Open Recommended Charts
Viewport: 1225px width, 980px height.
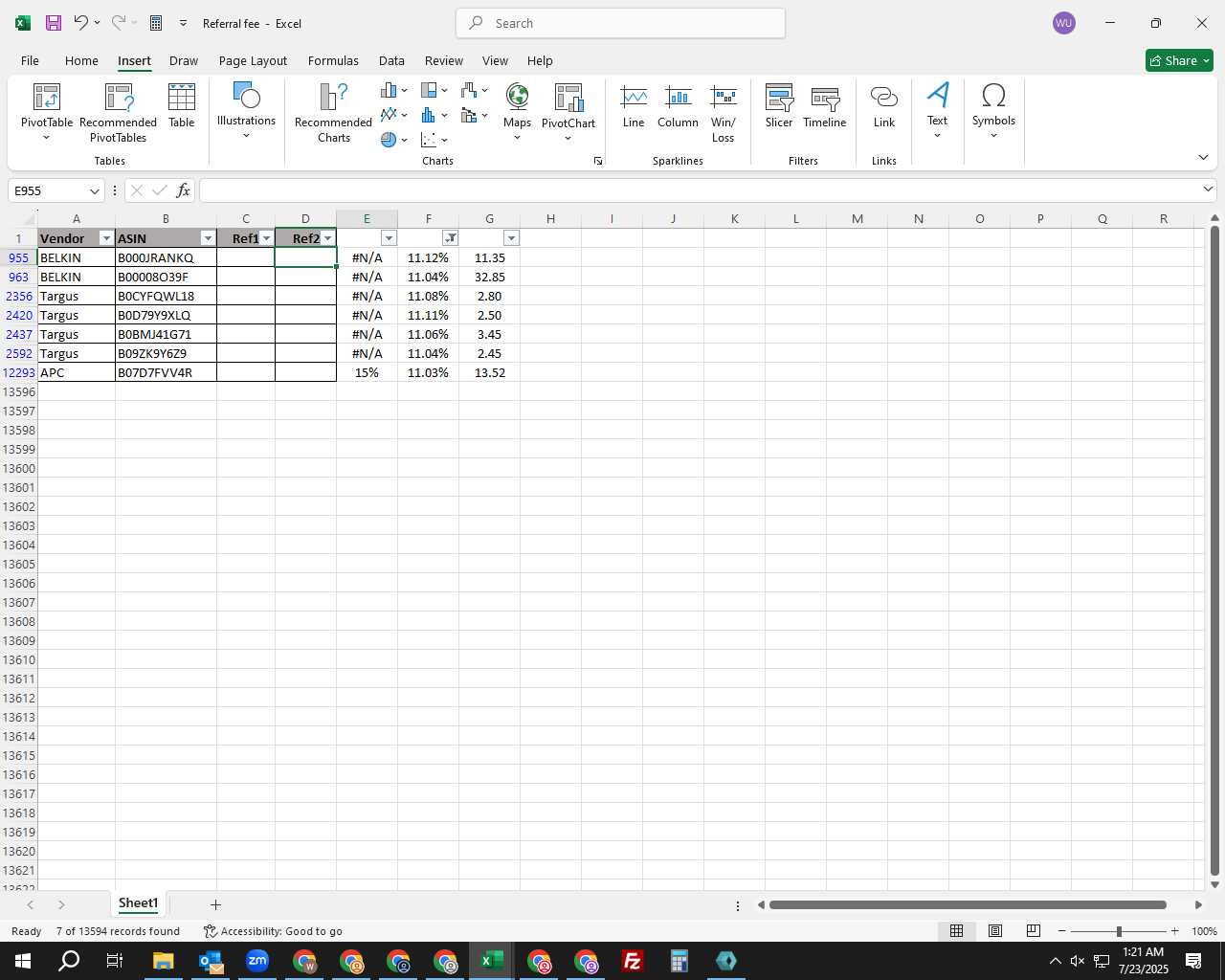[x=333, y=112]
